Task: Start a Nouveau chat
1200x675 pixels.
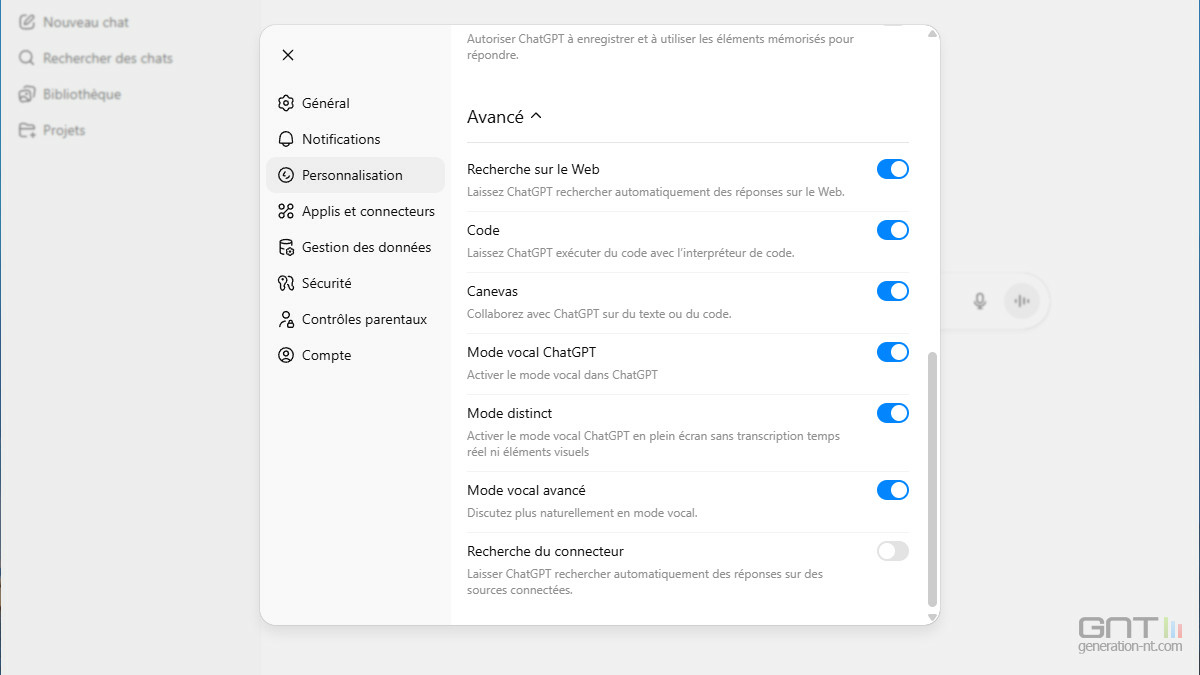Action: pyautogui.click(x=85, y=22)
